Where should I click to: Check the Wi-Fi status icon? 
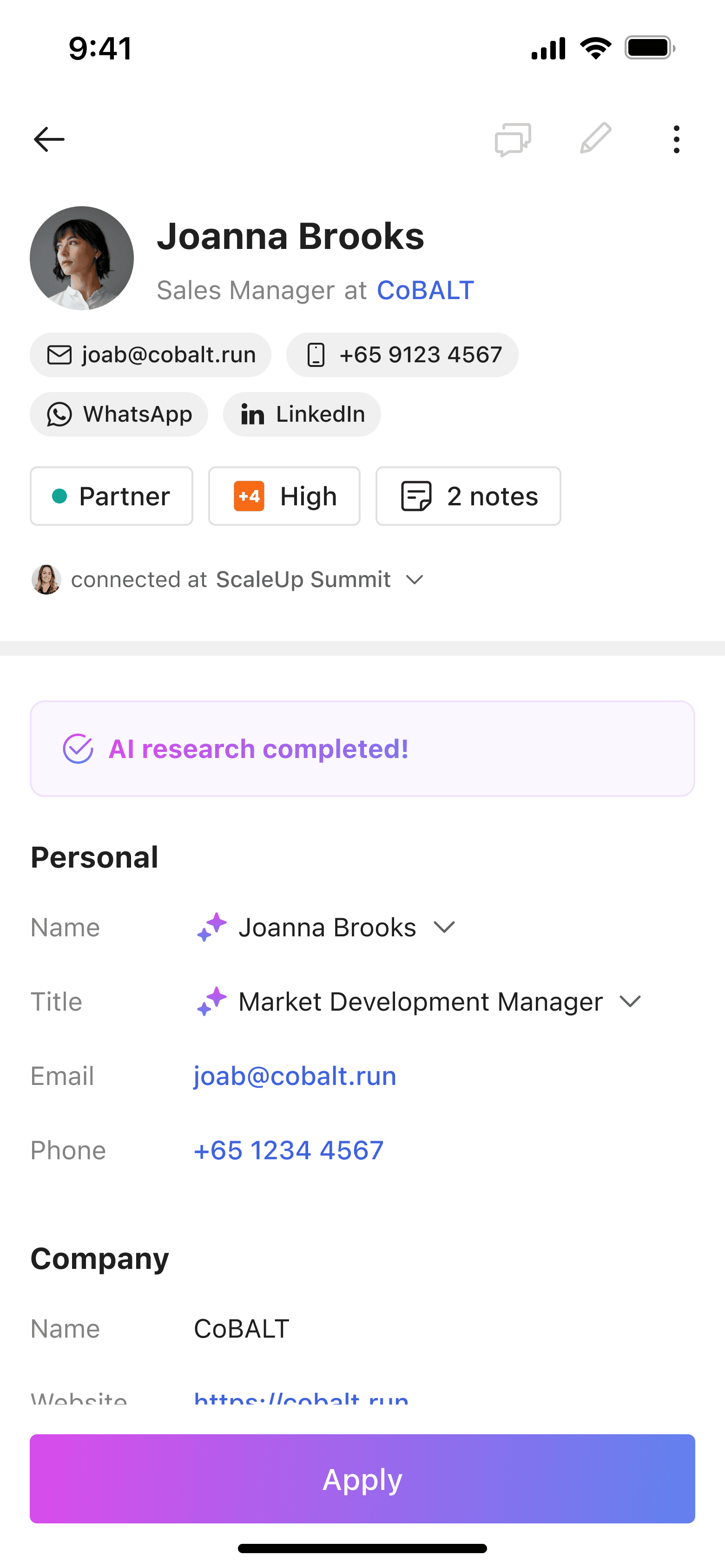pos(596,48)
